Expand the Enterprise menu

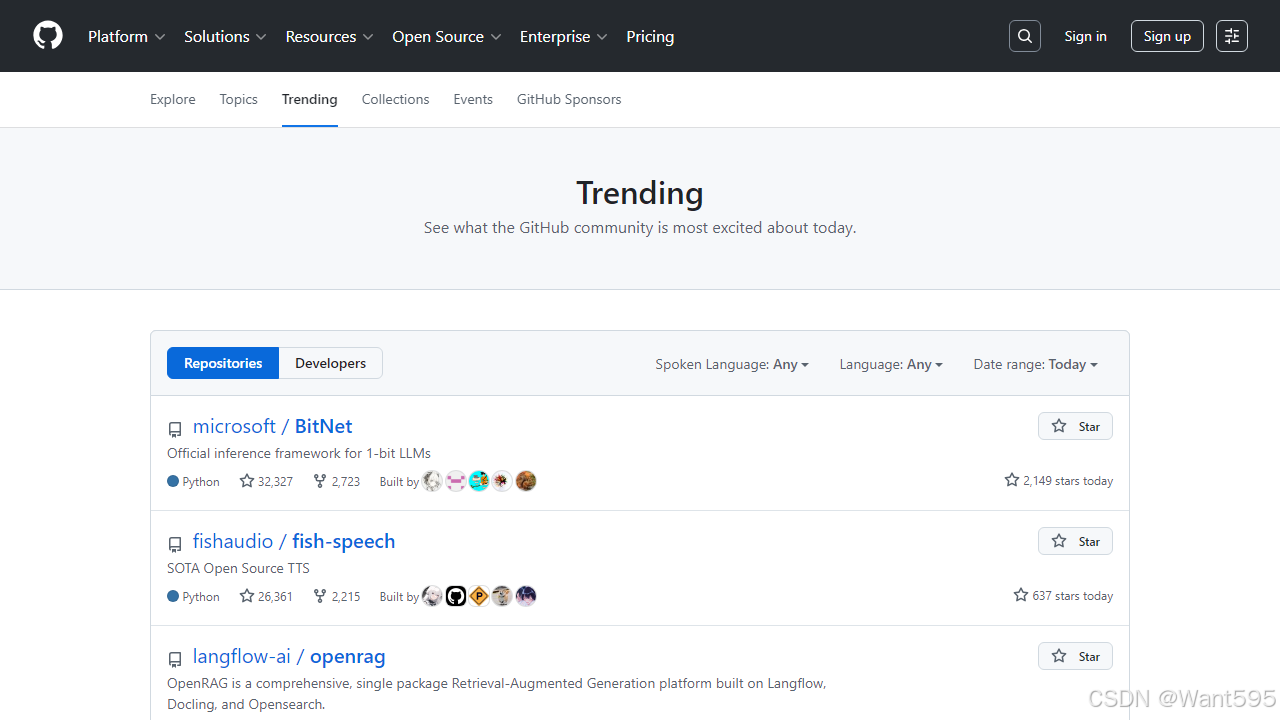click(x=563, y=36)
